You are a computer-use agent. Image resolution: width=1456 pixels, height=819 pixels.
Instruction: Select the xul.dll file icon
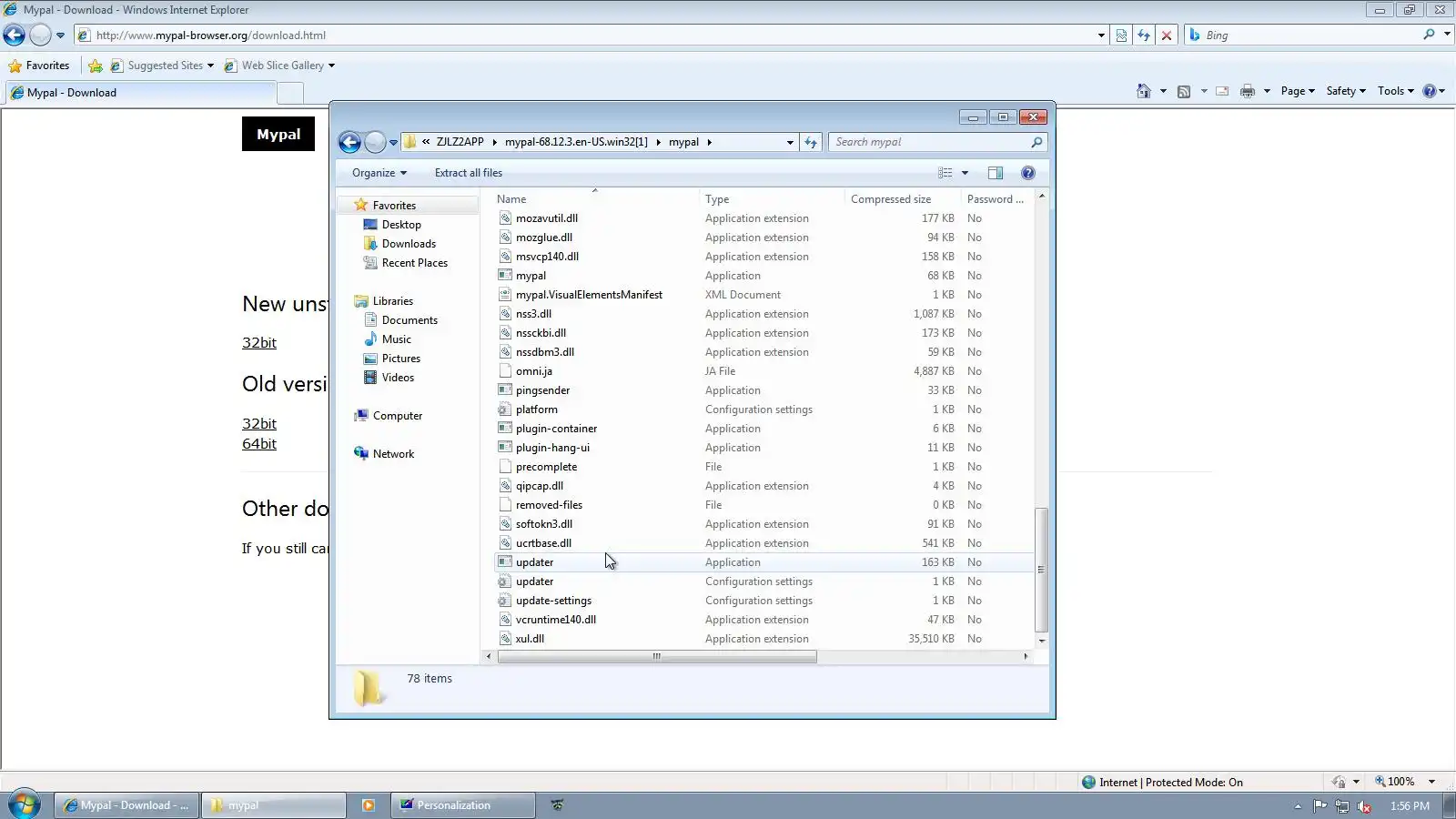pyautogui.click(x=505, y=639)
